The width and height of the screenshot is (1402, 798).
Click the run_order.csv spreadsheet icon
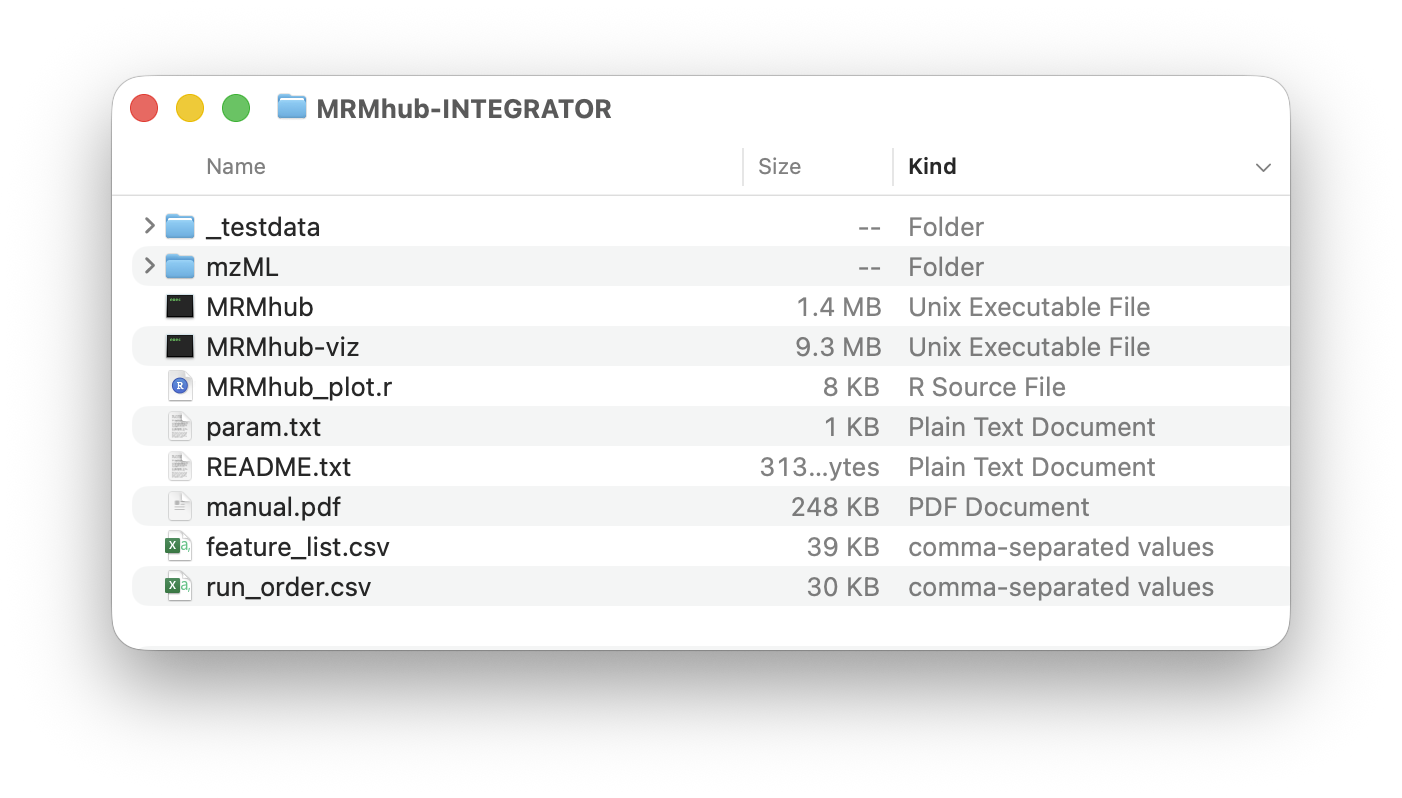(180, 587)
